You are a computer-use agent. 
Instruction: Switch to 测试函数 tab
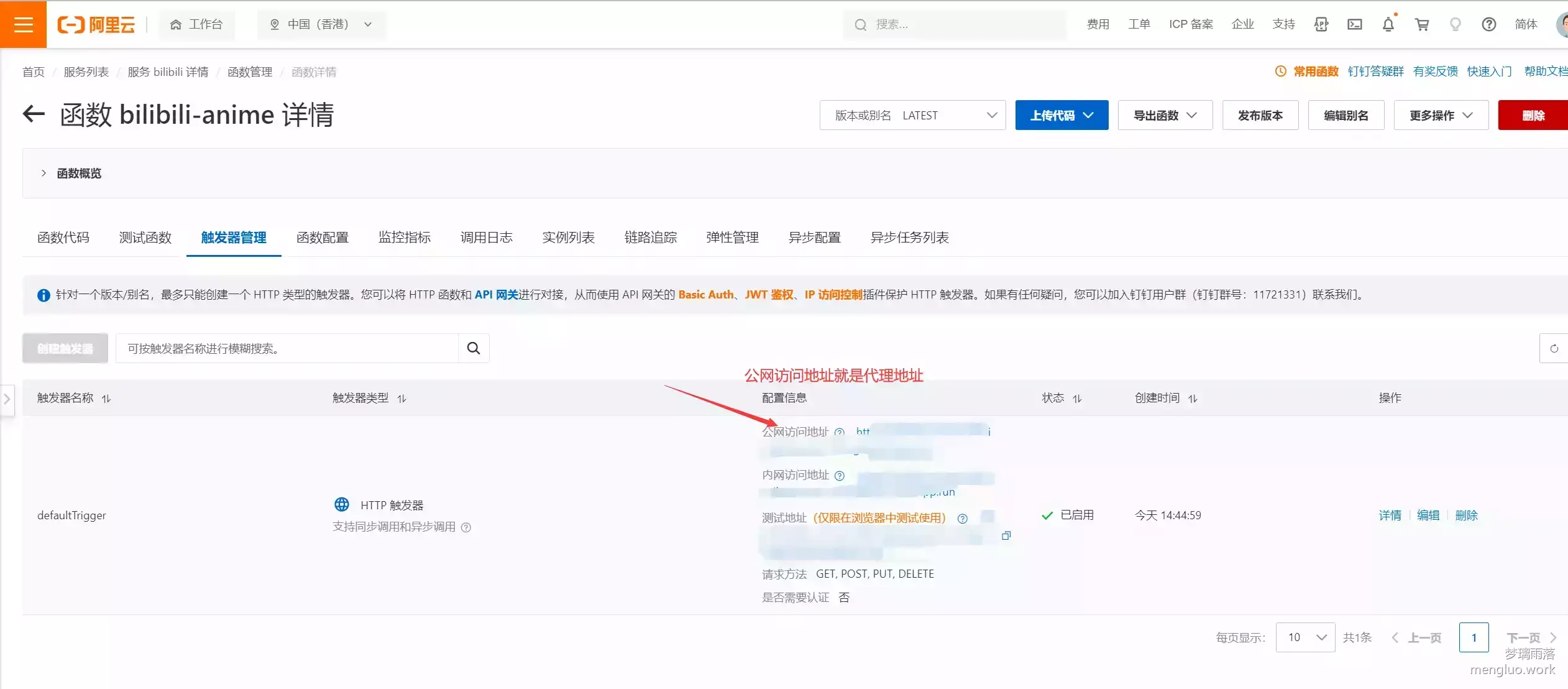click(x=145, y=238)
